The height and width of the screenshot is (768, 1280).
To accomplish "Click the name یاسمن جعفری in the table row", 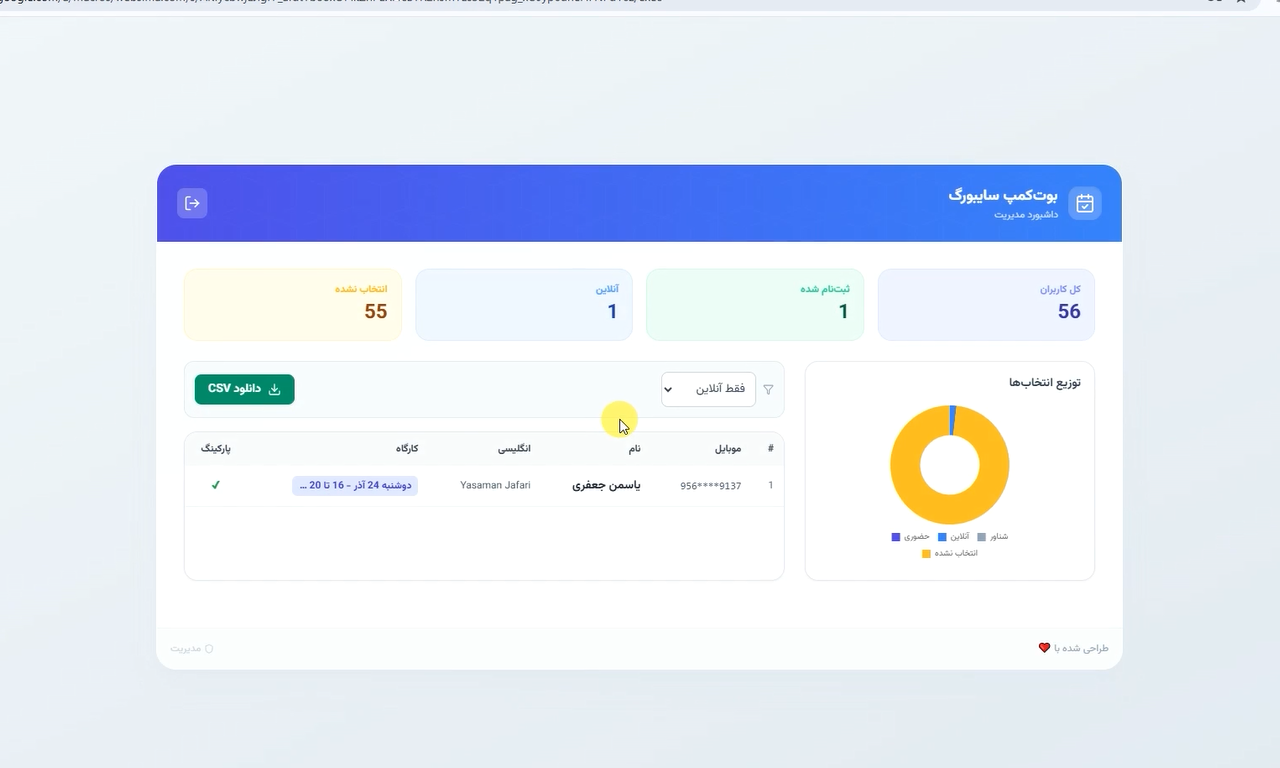I will 606,485.
